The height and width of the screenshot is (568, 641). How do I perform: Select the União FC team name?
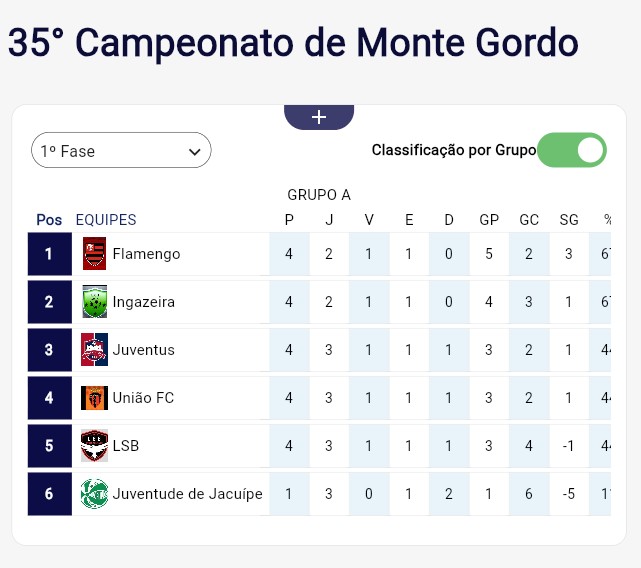click(143, 398)
